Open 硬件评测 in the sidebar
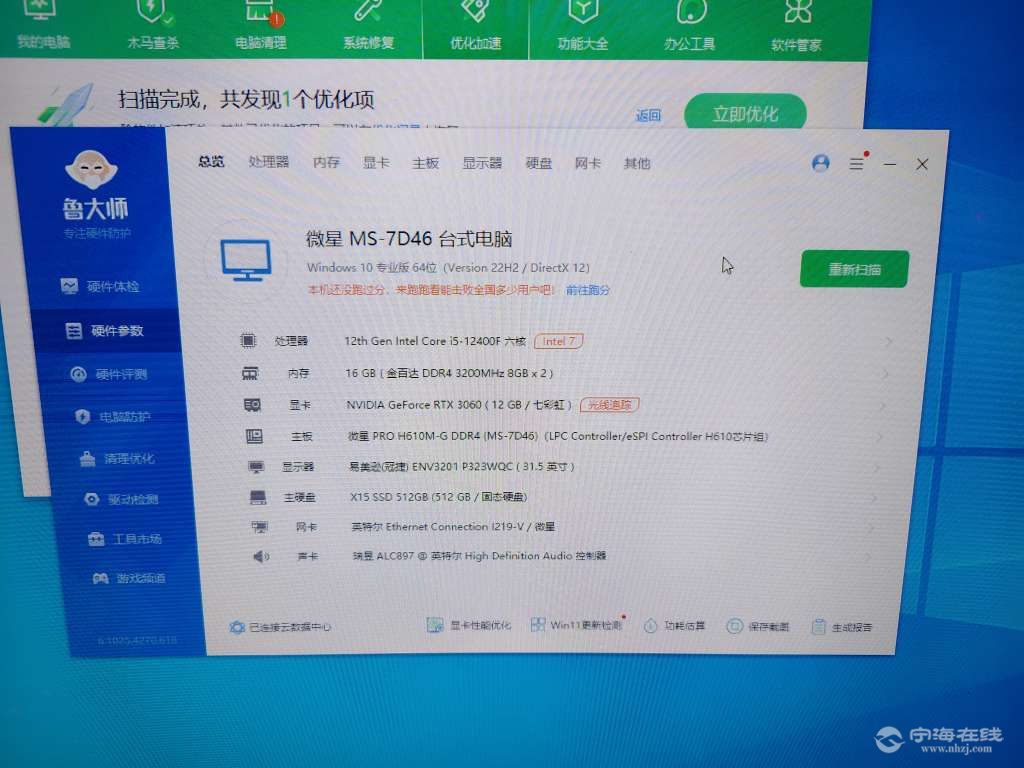The image size is (1024, 768). pos(108,374)
